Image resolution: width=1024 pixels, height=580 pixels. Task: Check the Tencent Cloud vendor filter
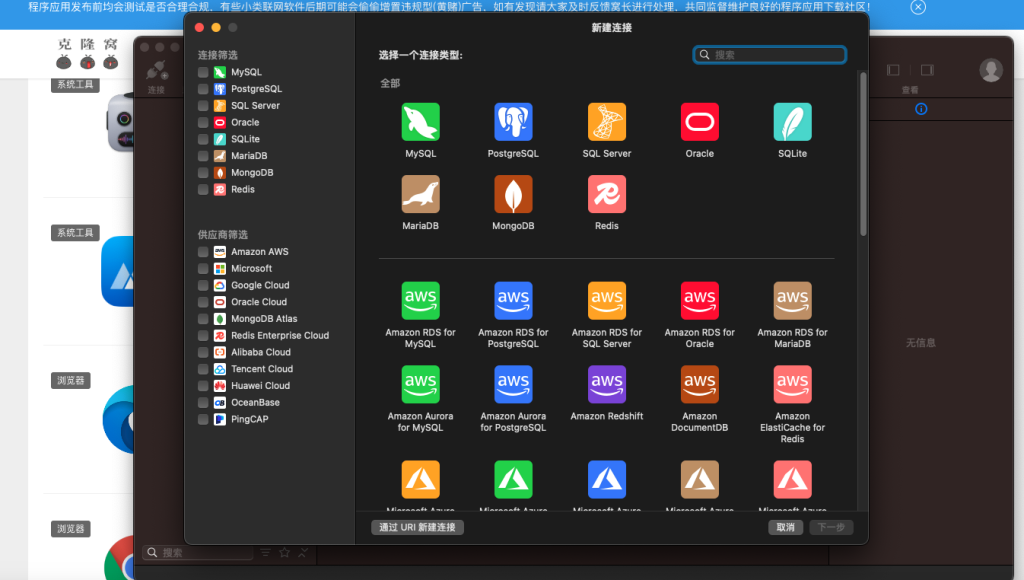pyautogui.click(x=203, y=369)
